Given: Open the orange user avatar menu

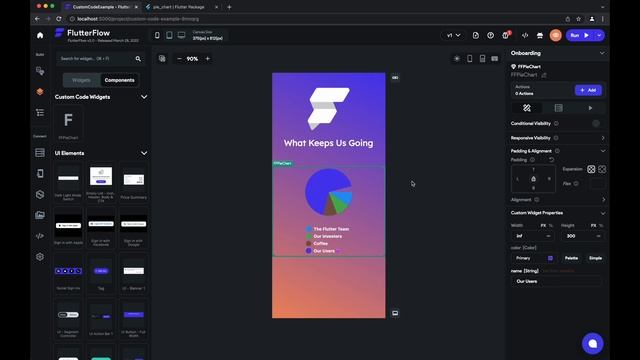Looking at the screenshot, I should pyautogui.click(x=556, y=36).
